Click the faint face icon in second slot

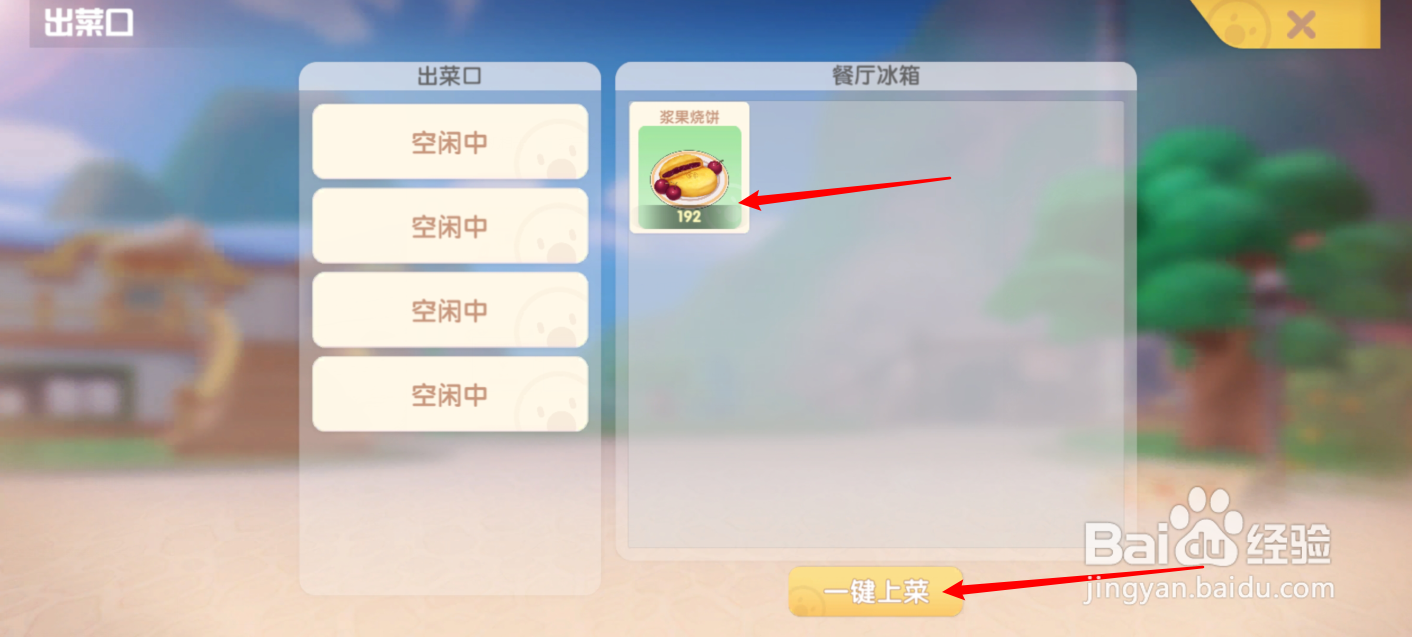click(551, 234)
